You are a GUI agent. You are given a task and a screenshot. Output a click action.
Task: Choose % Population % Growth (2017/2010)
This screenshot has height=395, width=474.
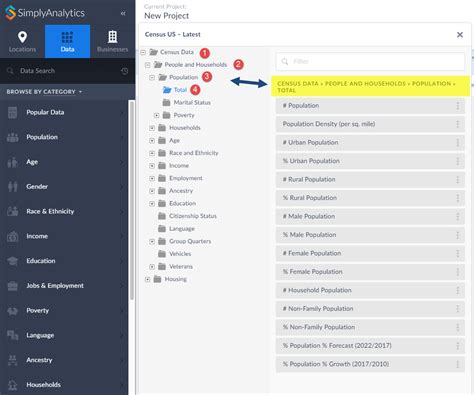[x=370, y=364]
